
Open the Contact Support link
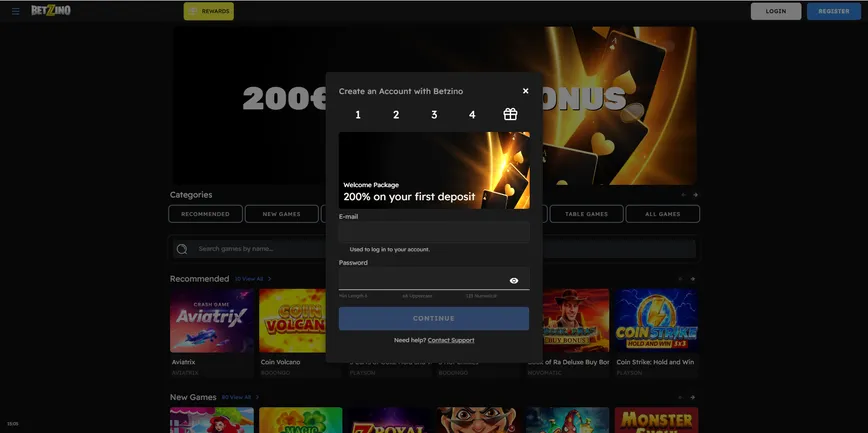coord(451,340)
